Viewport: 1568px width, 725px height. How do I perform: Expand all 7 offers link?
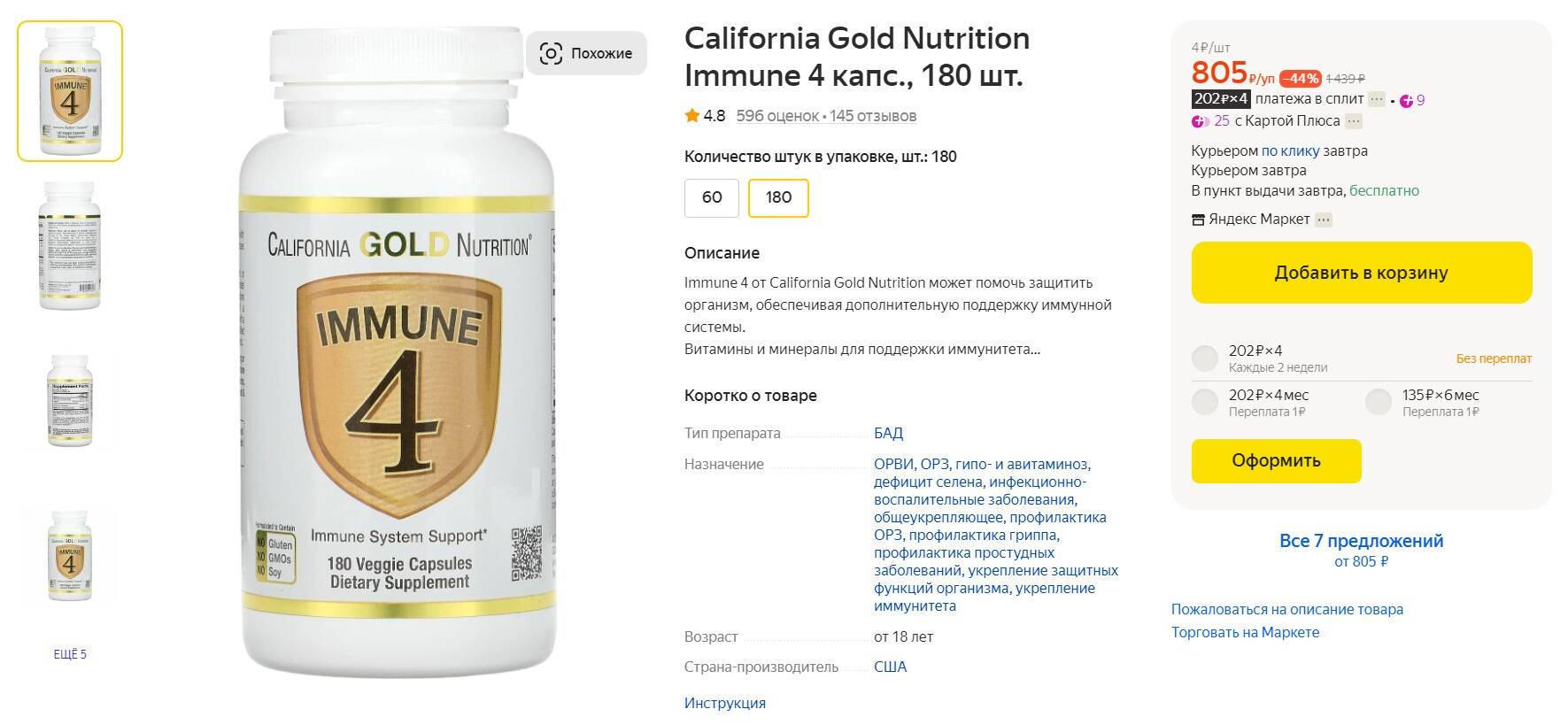click(x=1361, y=541)
